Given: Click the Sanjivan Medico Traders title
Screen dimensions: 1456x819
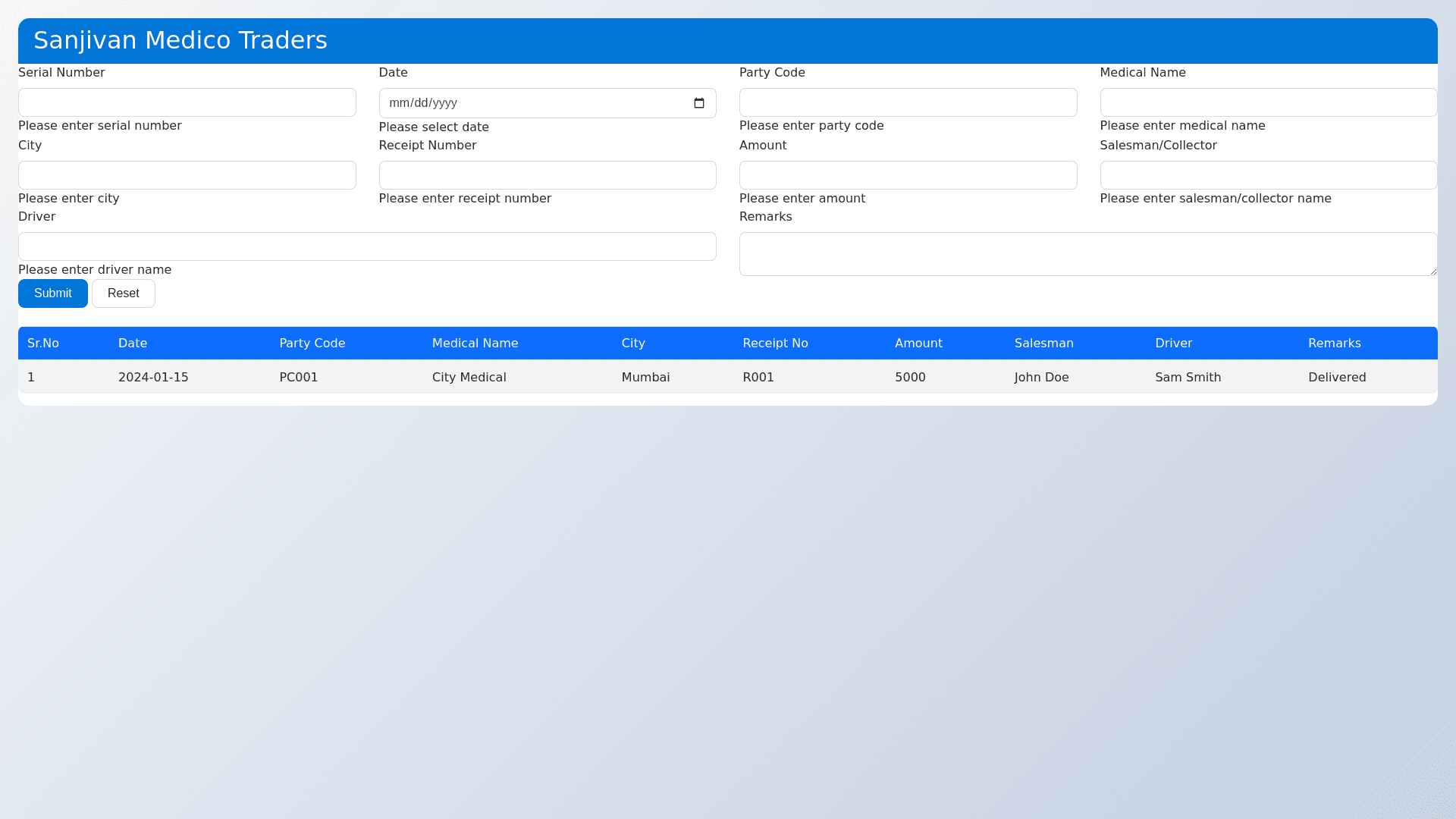Looking at the screenshot, I should [x=180, y=40].
